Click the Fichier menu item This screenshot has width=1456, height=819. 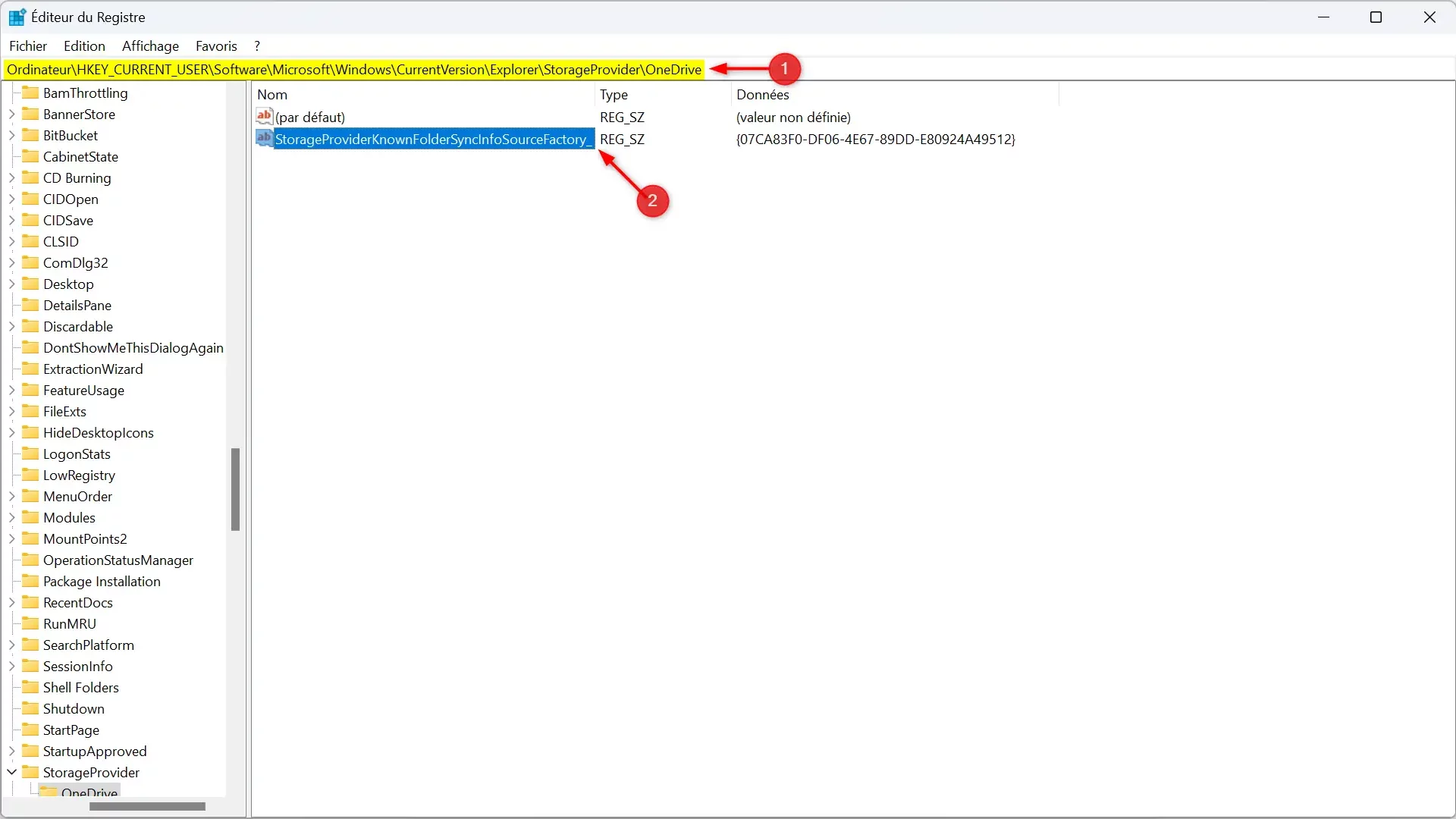click(28, 46)
